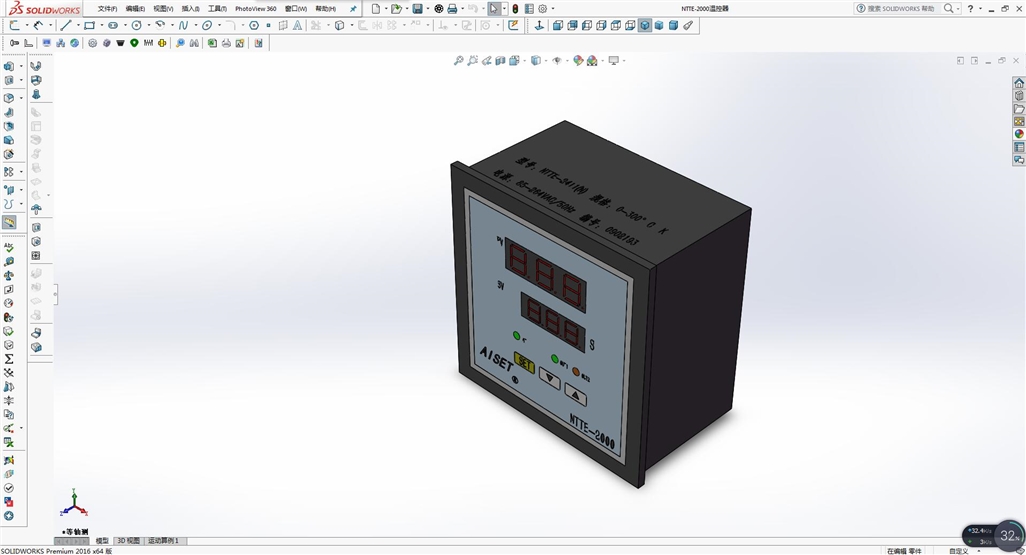
Task: Open the 视图(V) menu
Action: [x=163, y=9]
